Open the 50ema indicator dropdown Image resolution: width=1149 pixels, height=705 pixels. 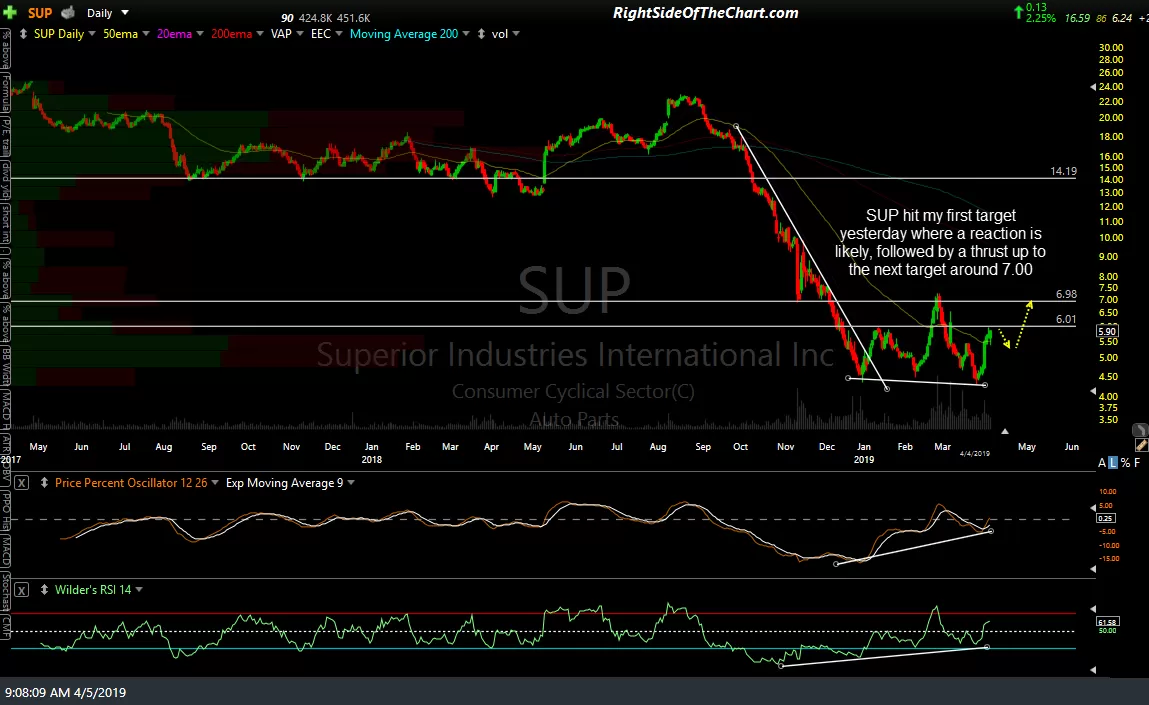coord(146,34)
